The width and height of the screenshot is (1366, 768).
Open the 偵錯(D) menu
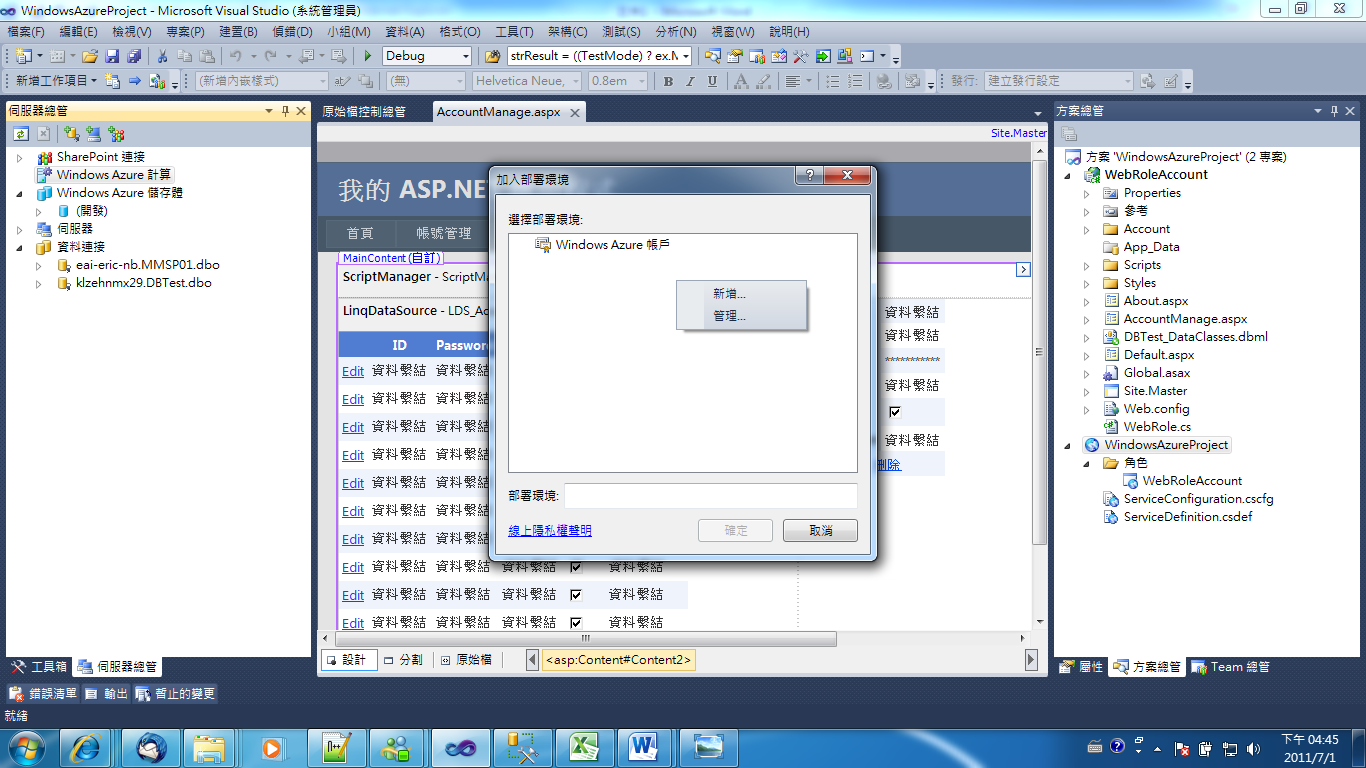pos(291,32)
